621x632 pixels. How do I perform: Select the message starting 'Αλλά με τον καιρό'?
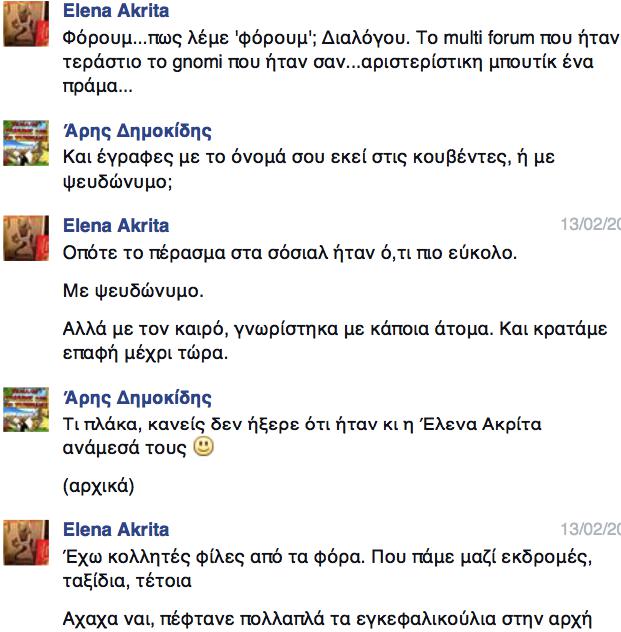pyautogui.click(x=335, y=341)
